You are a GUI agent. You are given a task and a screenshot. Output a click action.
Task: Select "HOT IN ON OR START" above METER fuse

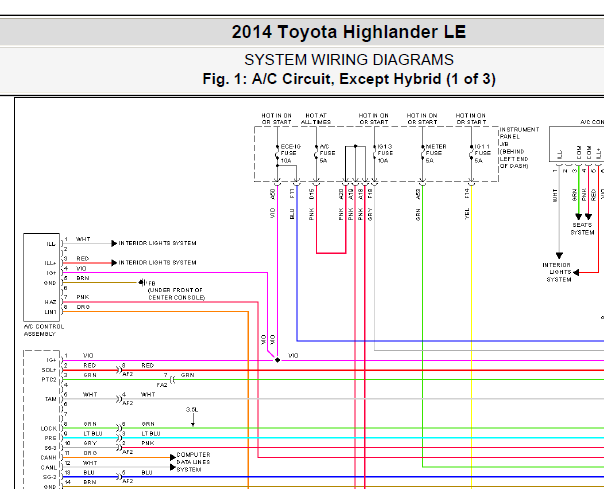[422, 119]
